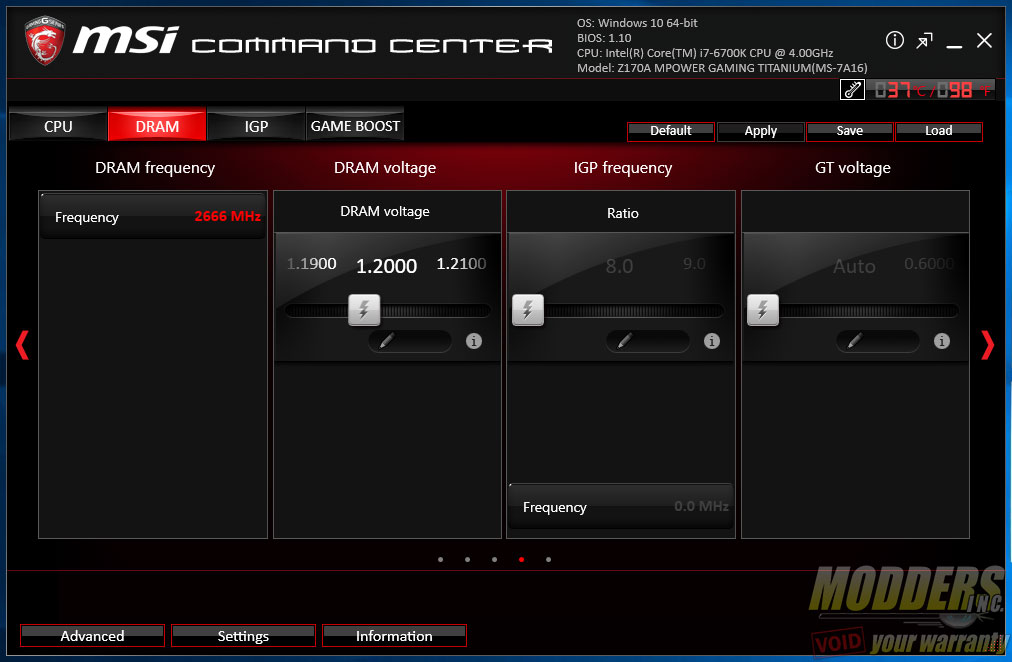1012x662 pixels.
Task: Select the 0.6000 GT voltage value
Action: 929,263
